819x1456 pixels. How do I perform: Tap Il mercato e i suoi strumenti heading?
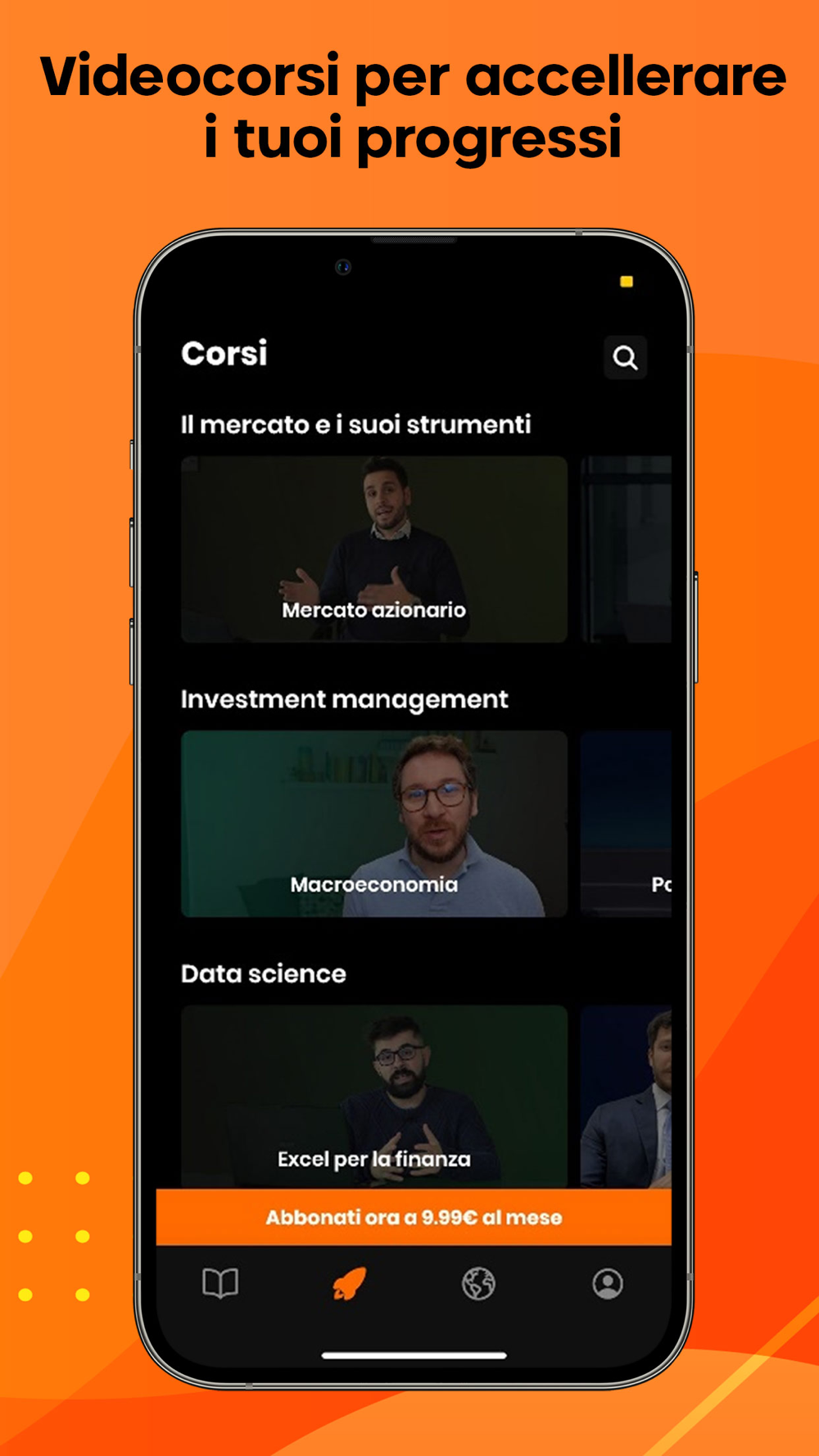pyautogui.click(x=355, y=424)
